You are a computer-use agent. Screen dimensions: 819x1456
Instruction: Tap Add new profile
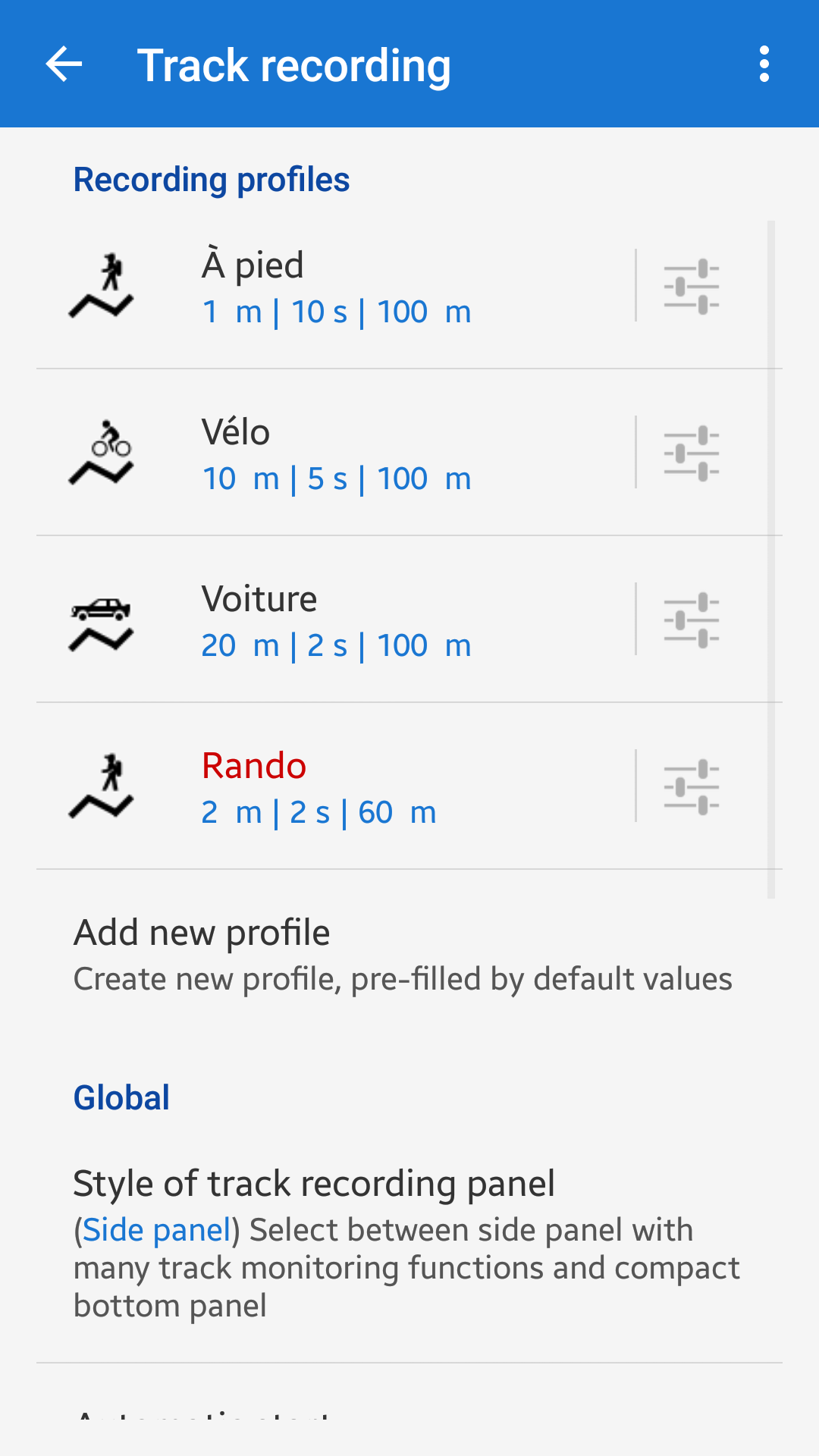click(402, 954)
